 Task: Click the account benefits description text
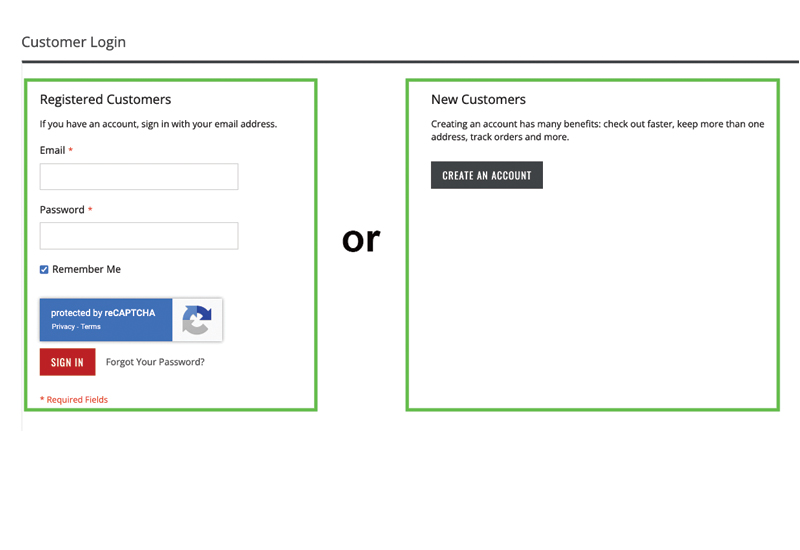click(x=597, y=131)
